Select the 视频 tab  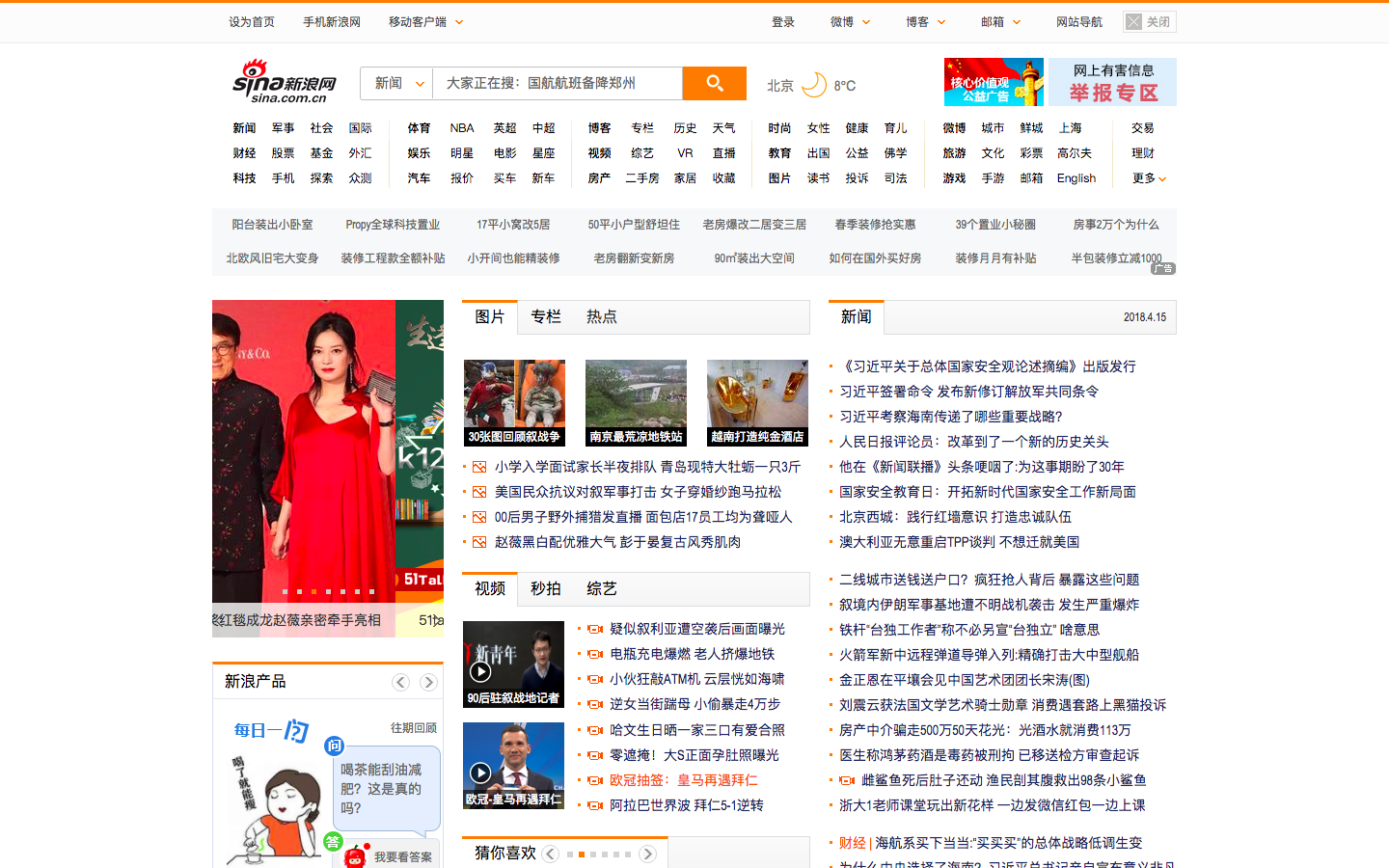click(x=490, y=588)
